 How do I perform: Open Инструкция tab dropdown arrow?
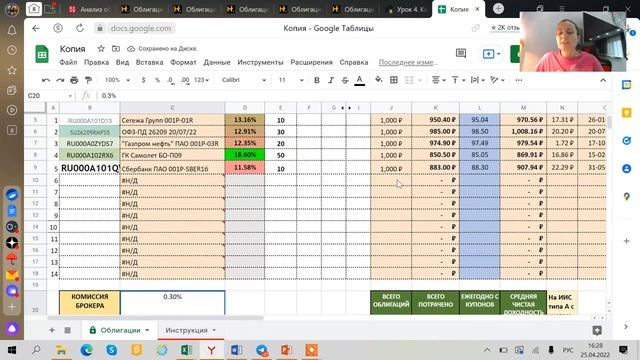pos(214,330)
